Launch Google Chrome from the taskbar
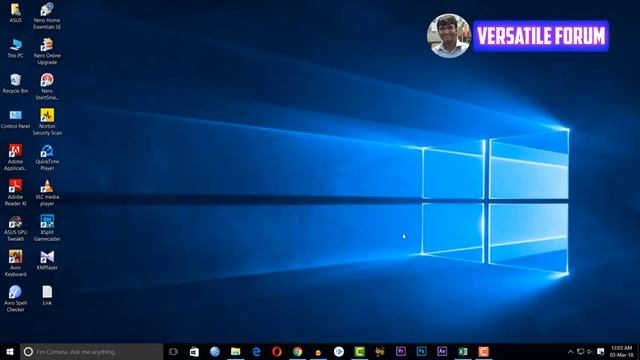This screenshot has height=360, width=640. 298,351
